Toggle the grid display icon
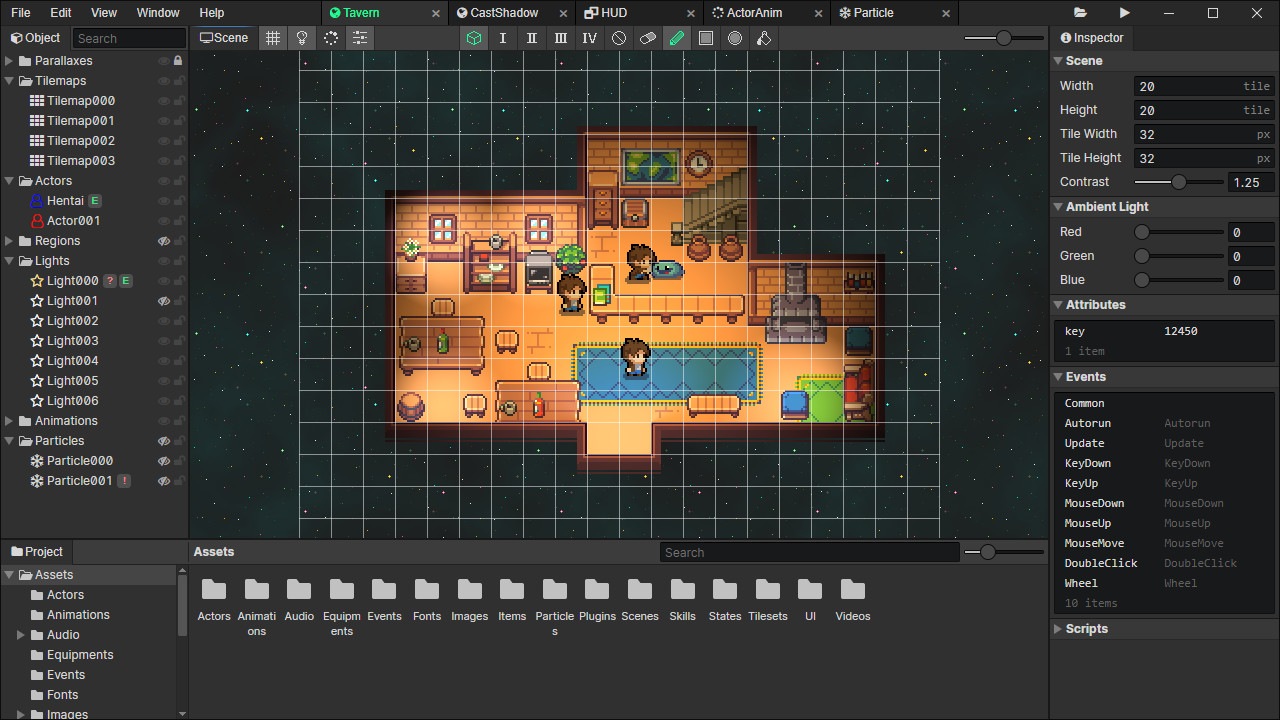The height and width of the screenshot is (720, 1280). coord(273,38)
